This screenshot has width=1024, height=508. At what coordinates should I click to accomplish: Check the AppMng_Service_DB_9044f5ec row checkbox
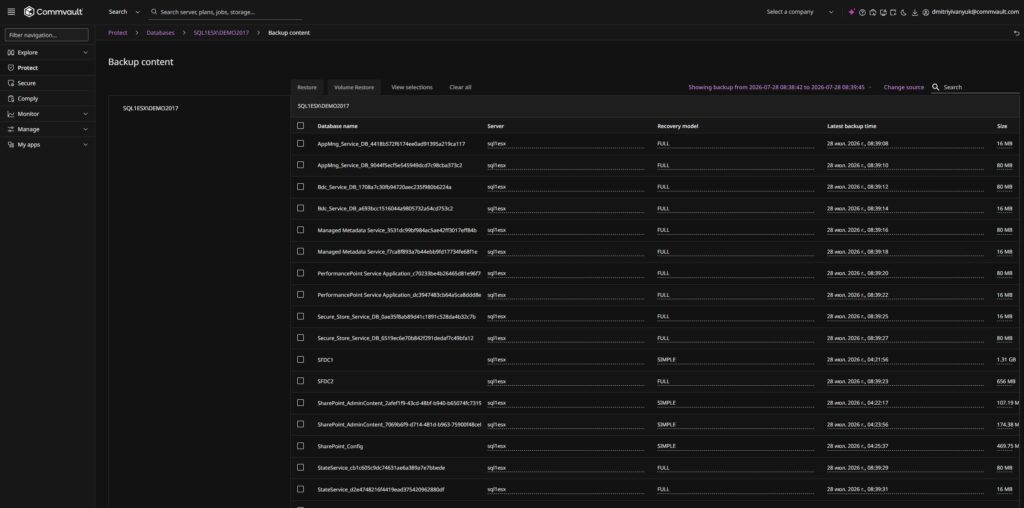(300, 165)
